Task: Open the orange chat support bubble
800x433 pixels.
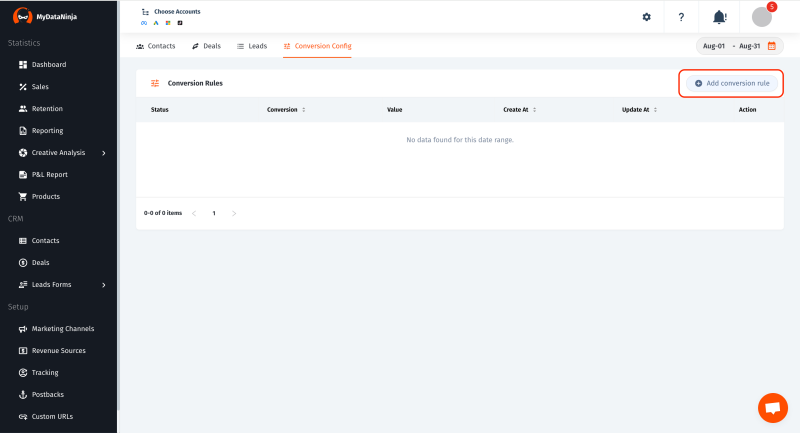Action: [772, 408]
